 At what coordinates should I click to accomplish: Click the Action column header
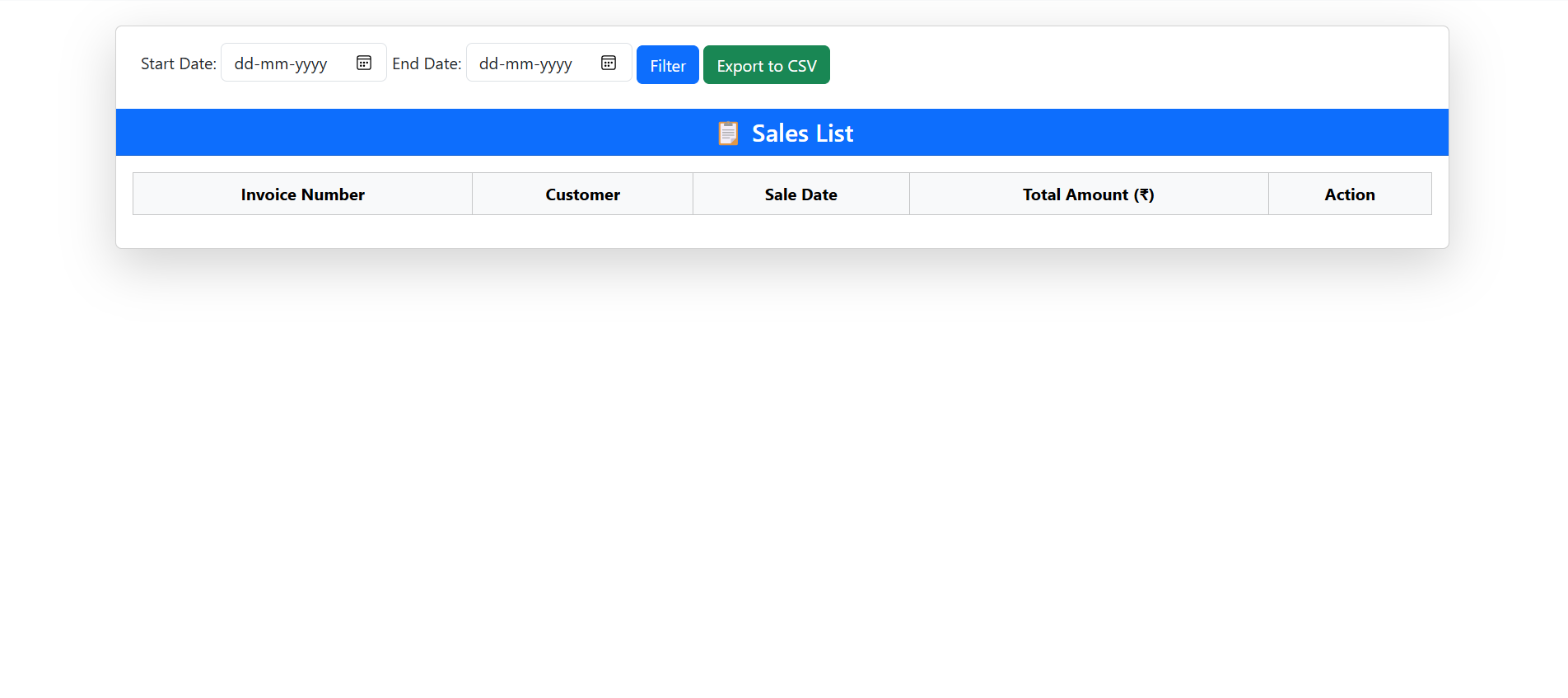[1350, 194]
